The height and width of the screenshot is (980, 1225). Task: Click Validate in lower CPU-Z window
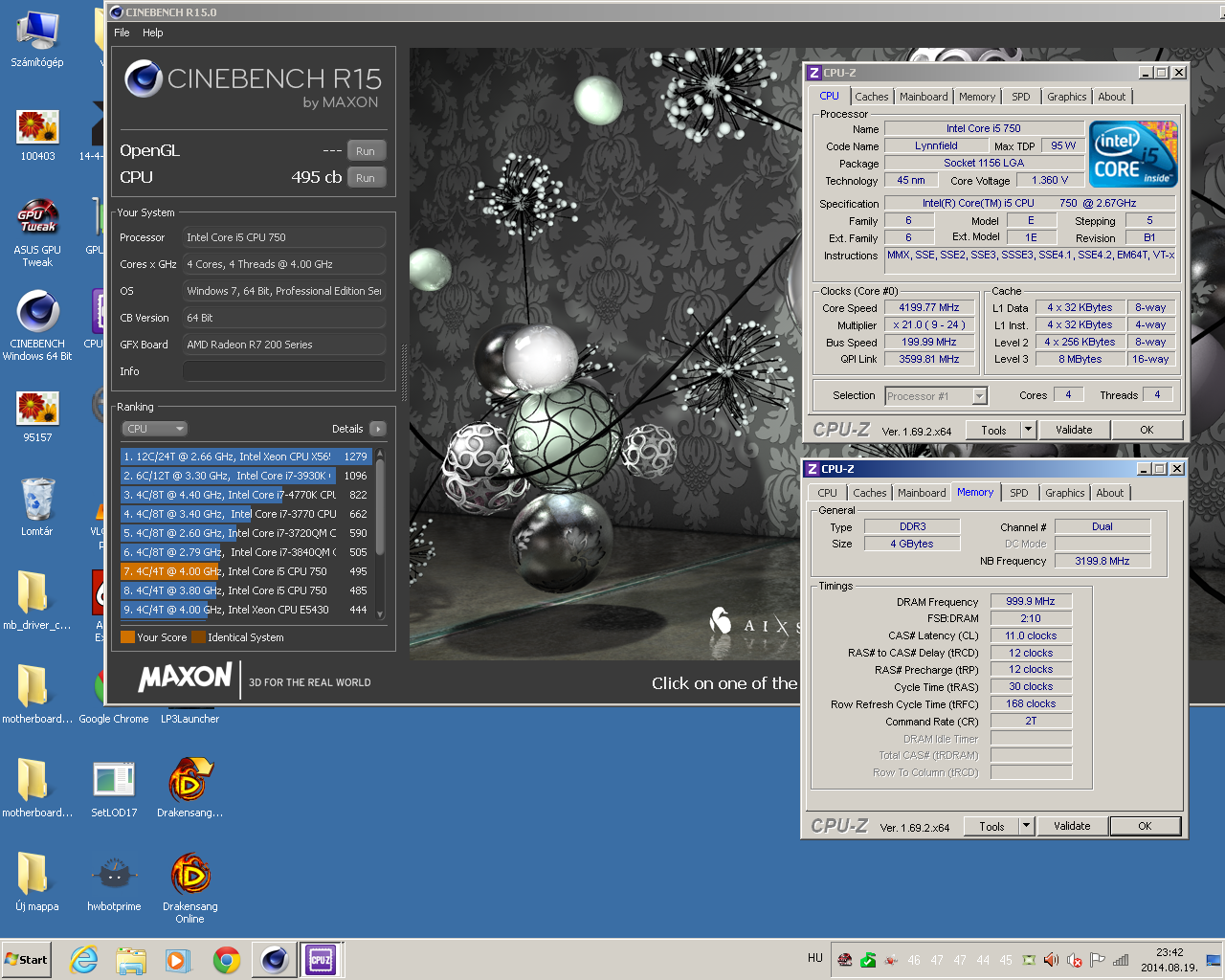(x=1072, y=826)
